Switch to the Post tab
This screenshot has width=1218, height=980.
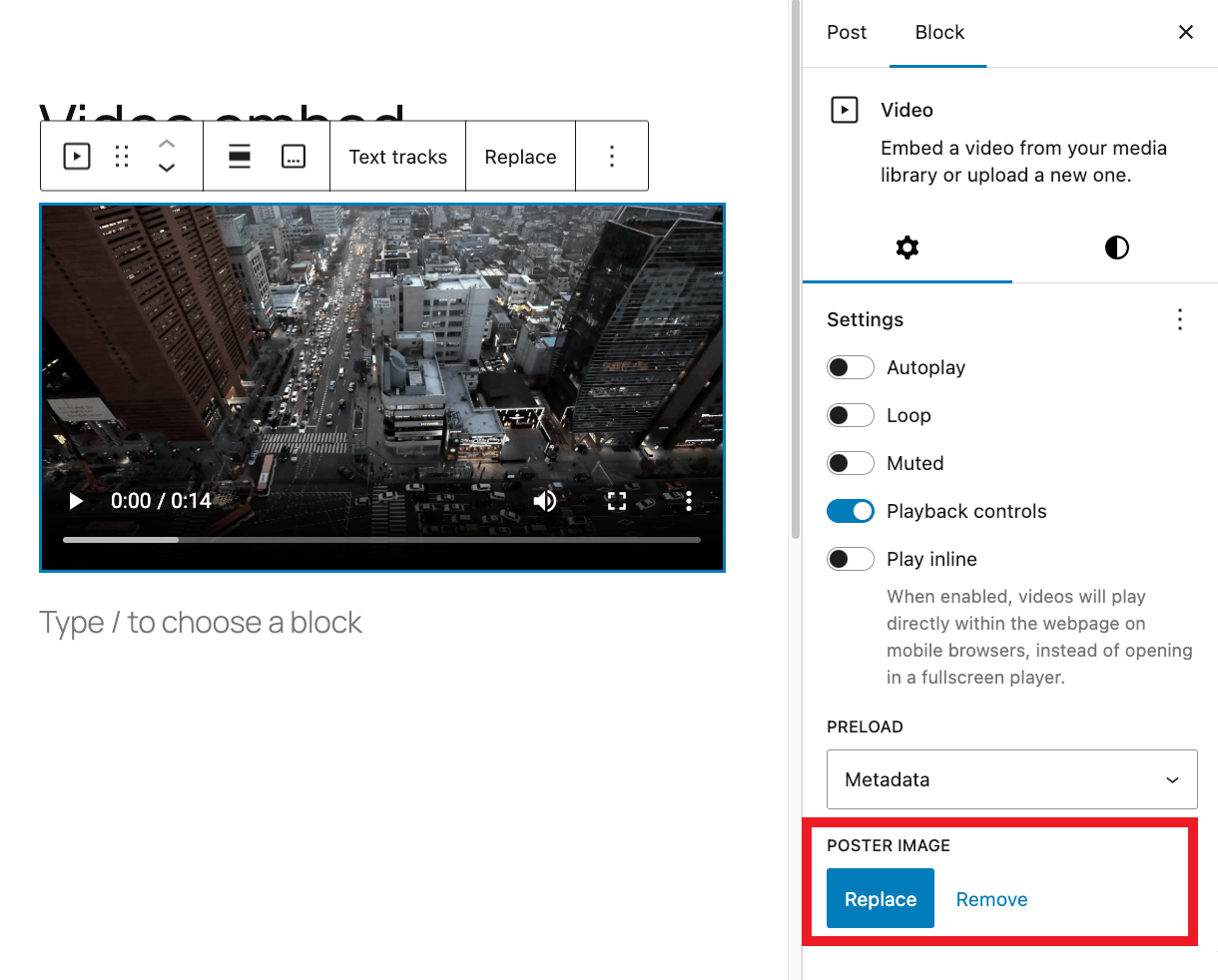click(x=846, y=32)
